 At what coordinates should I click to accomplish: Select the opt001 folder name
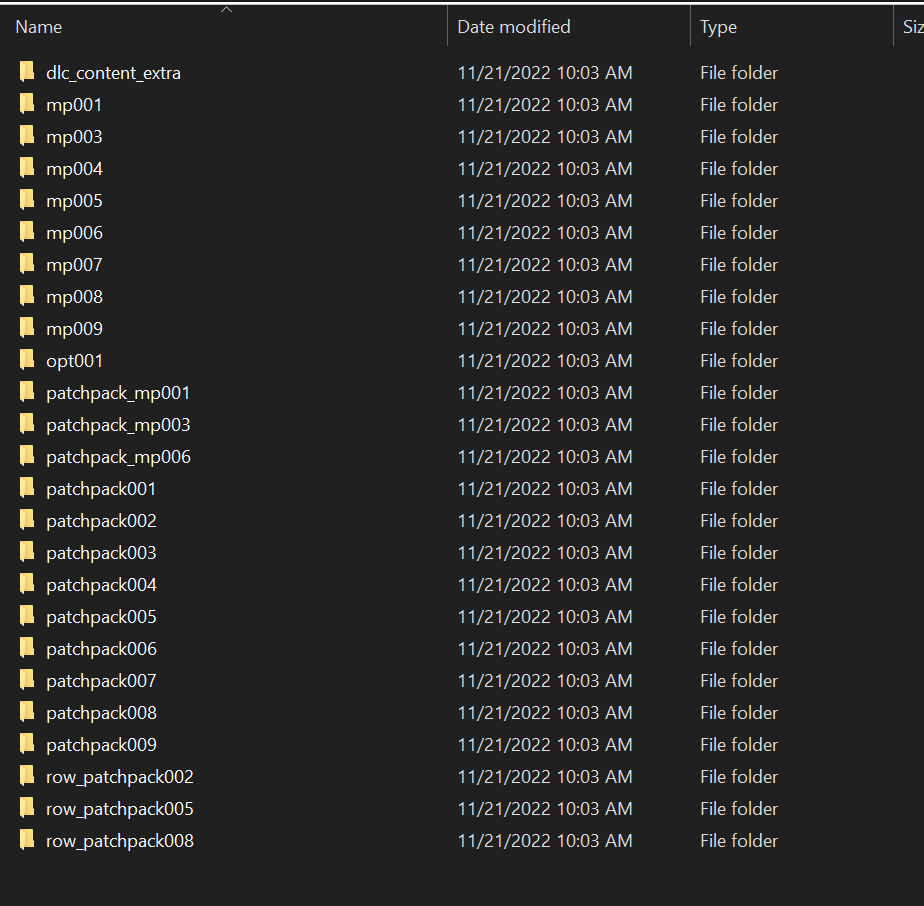(x=74, y=361)
